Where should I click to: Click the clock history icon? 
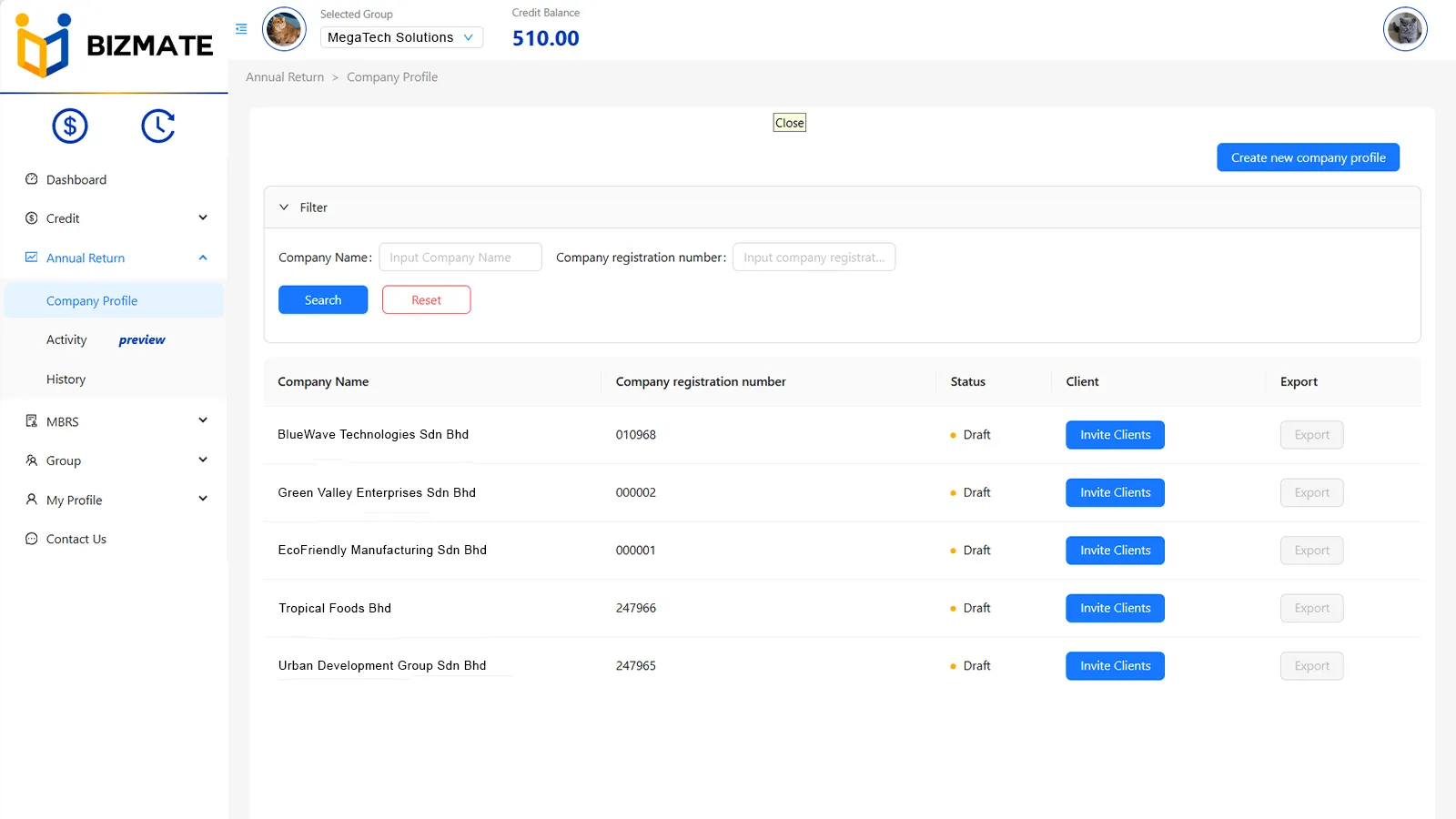(x=158, y=126)
